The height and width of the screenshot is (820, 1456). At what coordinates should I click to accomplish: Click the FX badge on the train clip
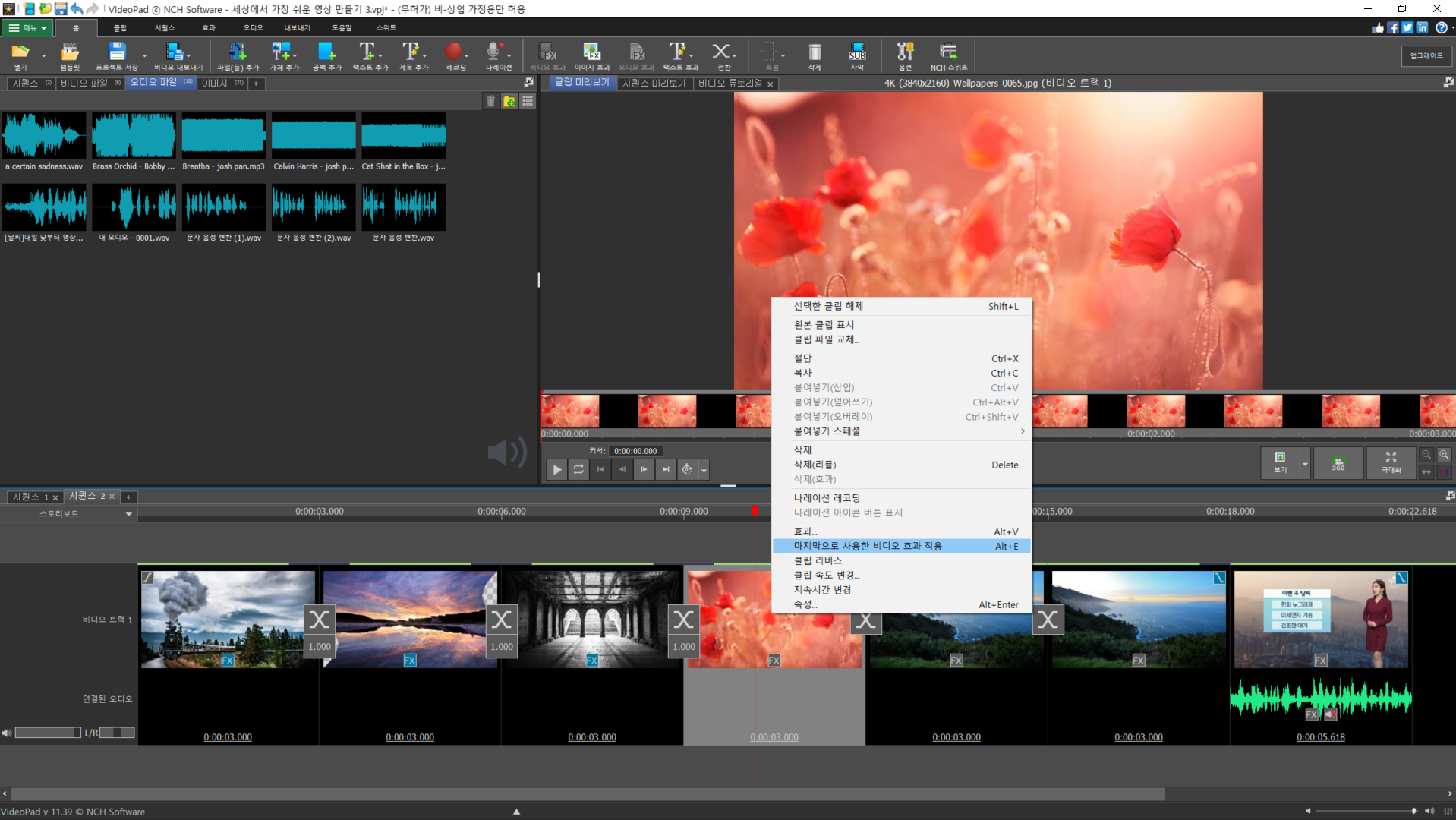tap(228, 661)
